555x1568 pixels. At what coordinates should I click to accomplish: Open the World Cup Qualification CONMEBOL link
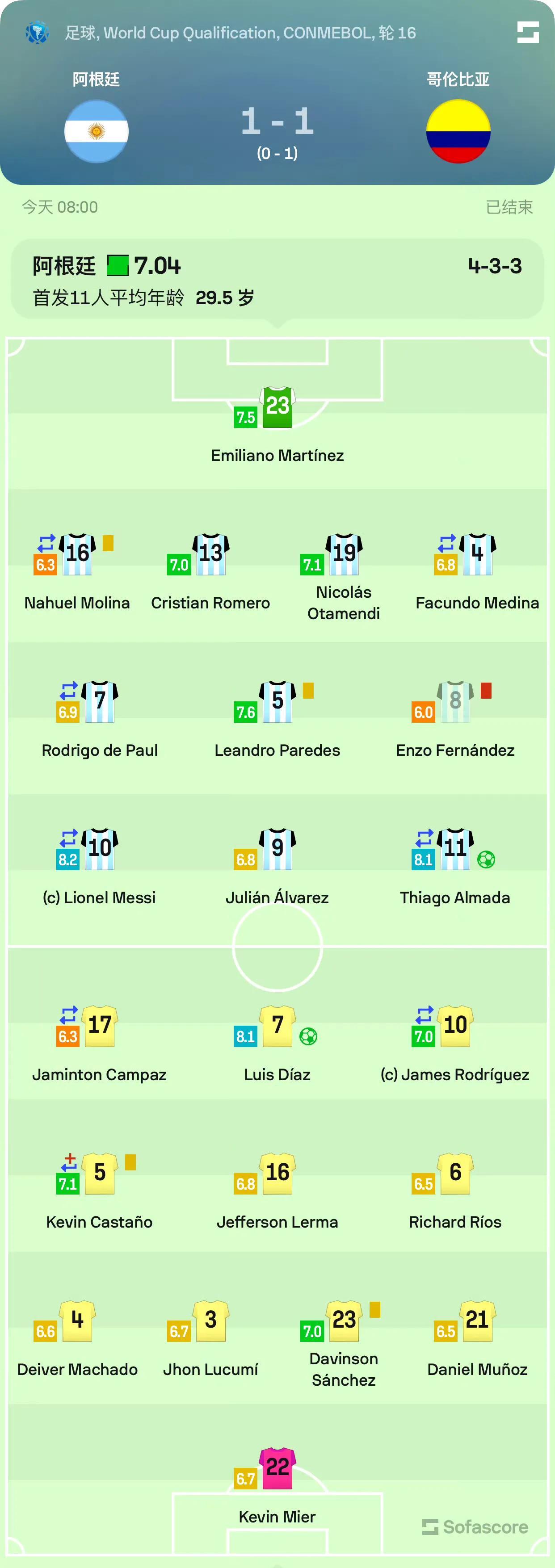[x=240, y=33]
